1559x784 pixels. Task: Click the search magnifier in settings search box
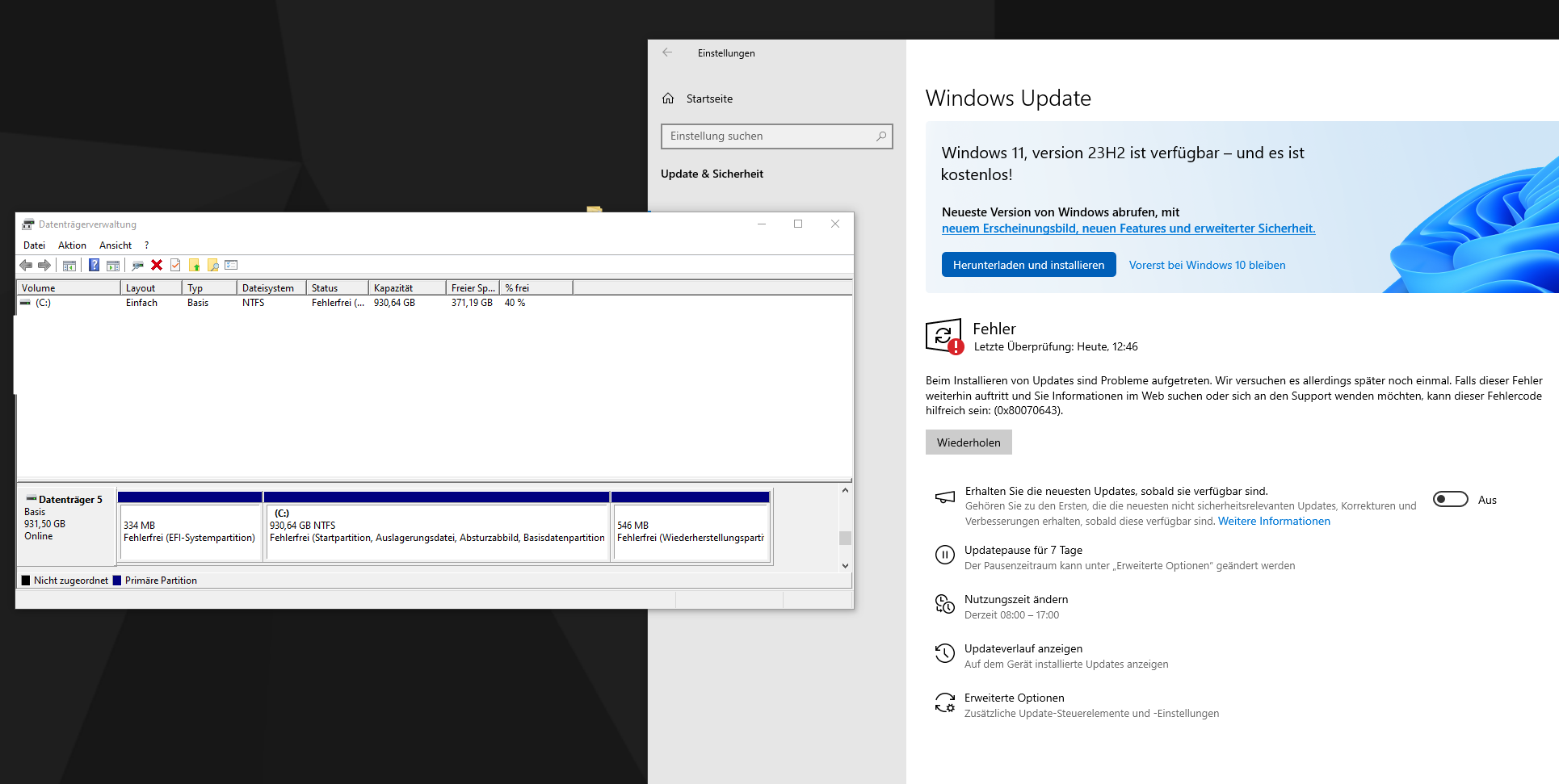(x=881, y=136)
